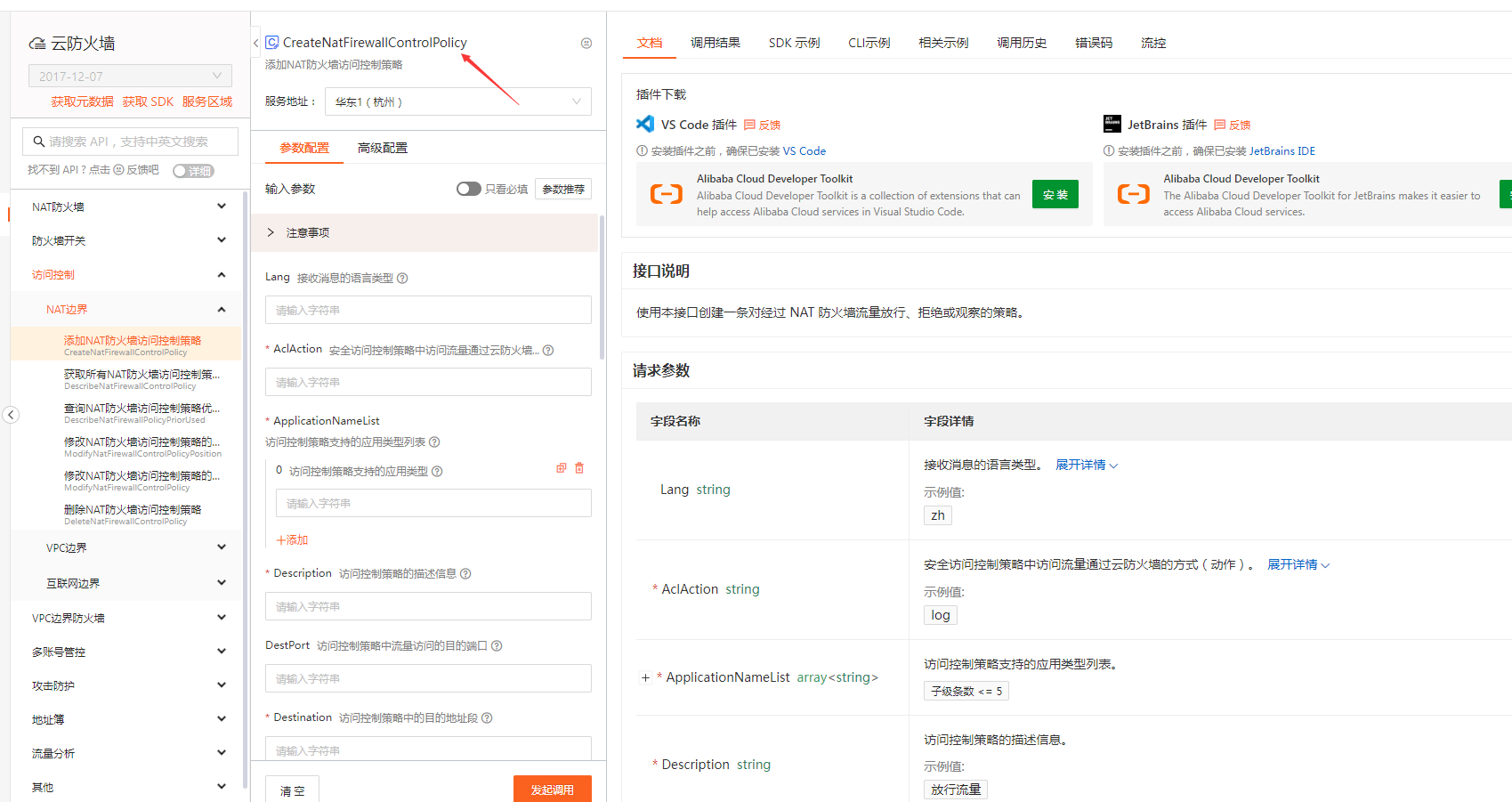The width and height of the screenshot is (1512, 802).
Task: Click the API icon before CreateNatFirewallControlPolicy title
Action: pos(272,42)
